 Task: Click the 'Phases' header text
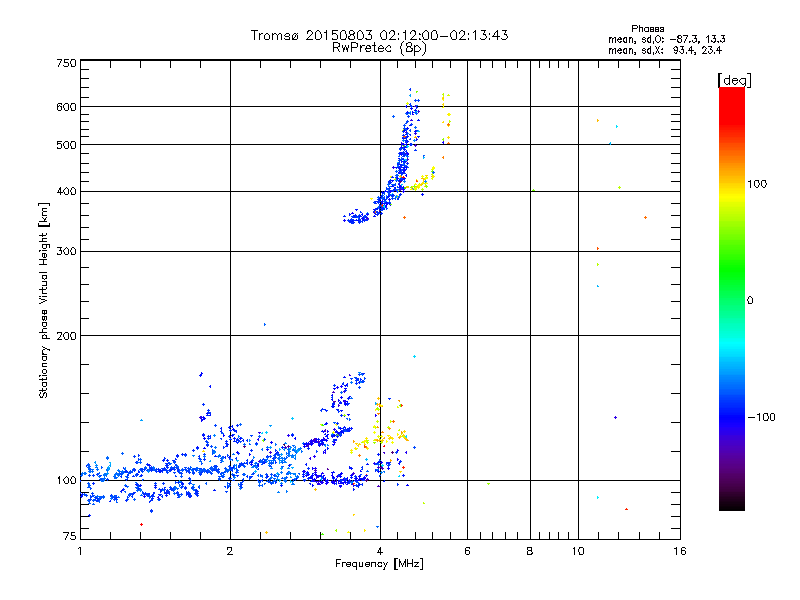click(647, 29)
